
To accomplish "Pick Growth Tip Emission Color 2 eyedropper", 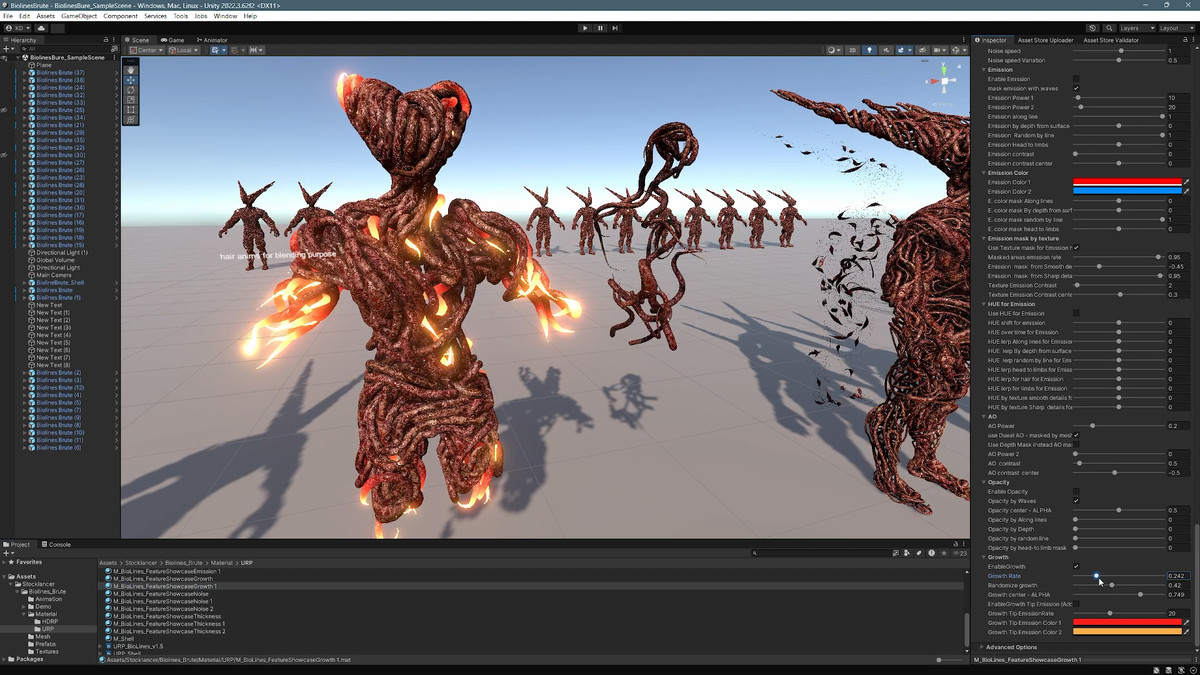I will pyautogui.click(x=1187, y=632).
